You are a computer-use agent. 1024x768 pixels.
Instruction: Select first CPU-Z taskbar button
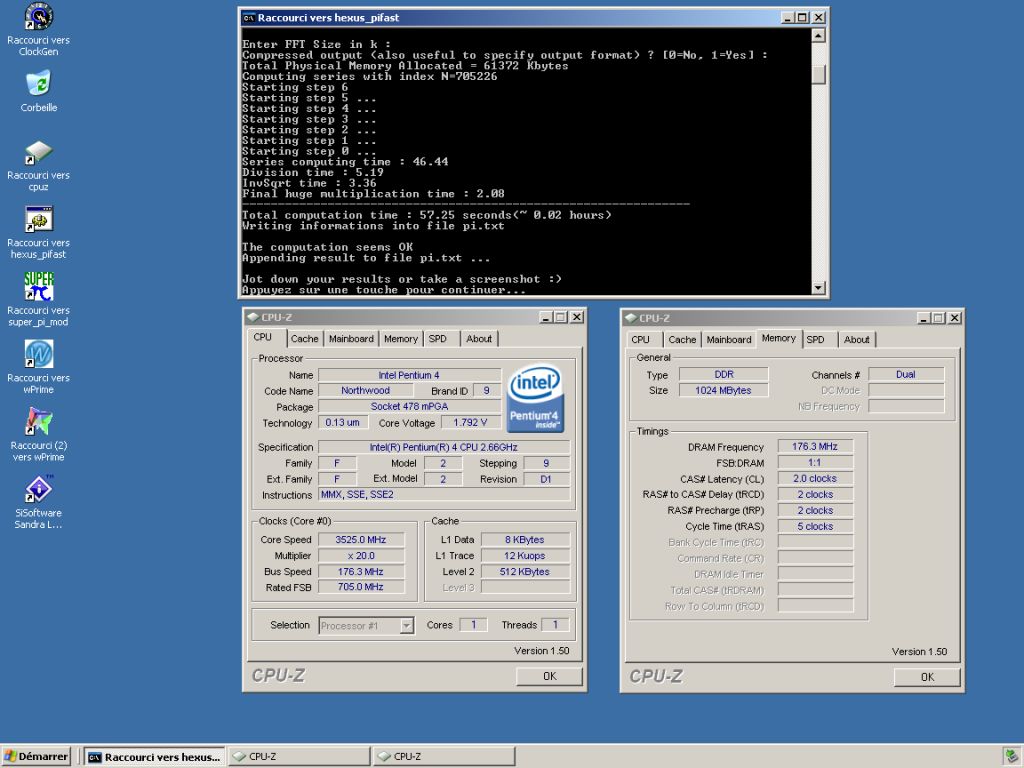click(298, 756)
